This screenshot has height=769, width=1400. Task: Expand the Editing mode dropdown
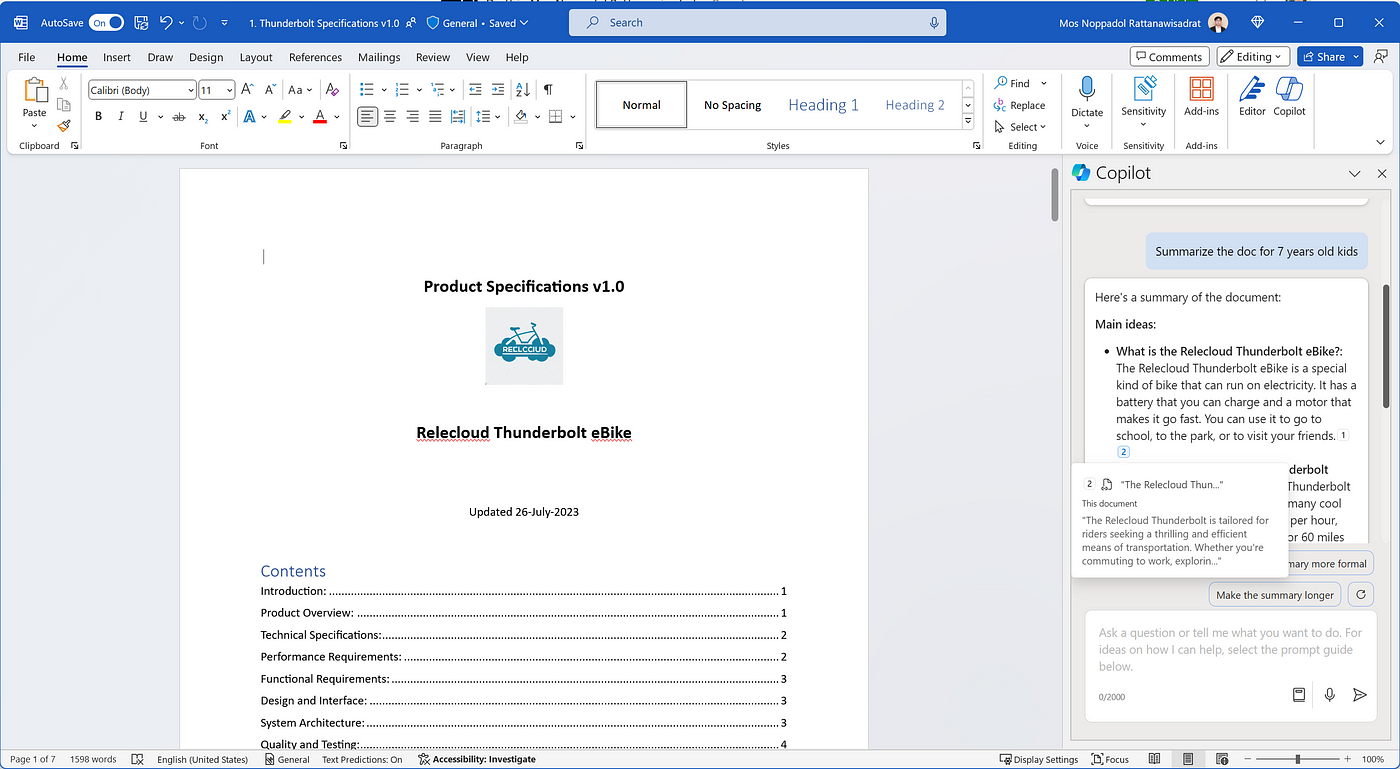coord(1253,57)
